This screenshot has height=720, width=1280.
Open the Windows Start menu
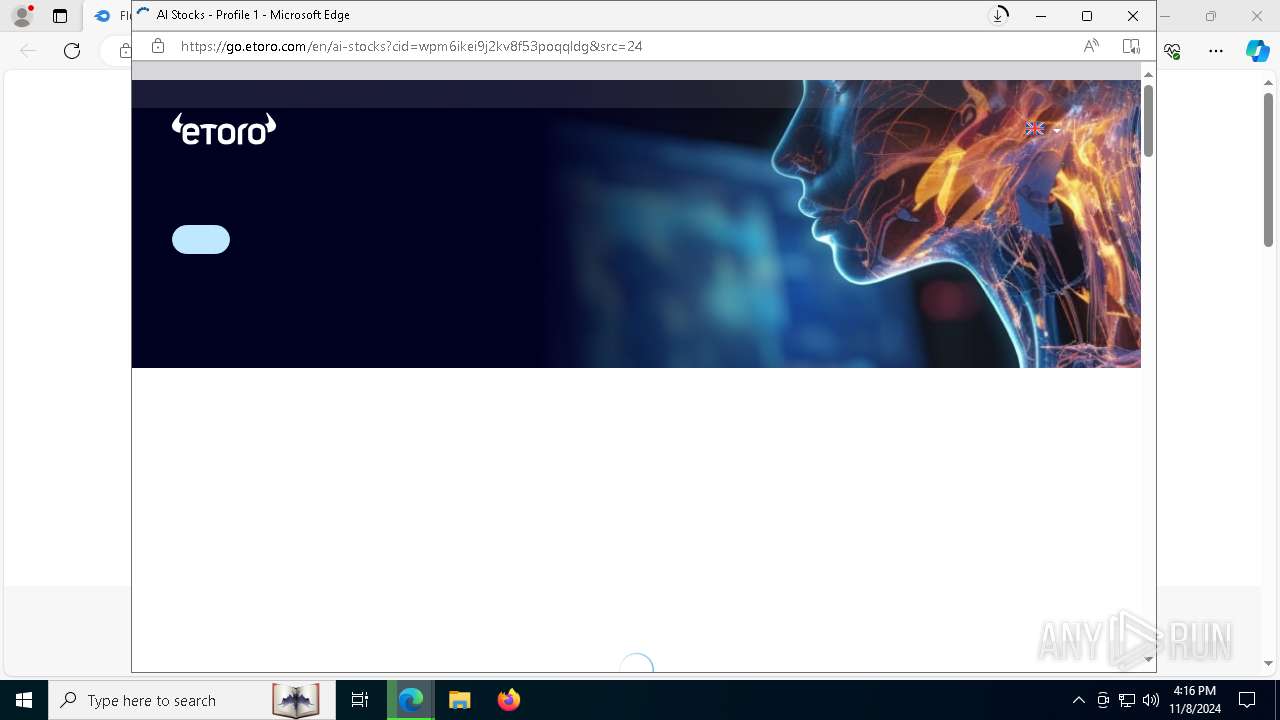[x=24, y=700]
